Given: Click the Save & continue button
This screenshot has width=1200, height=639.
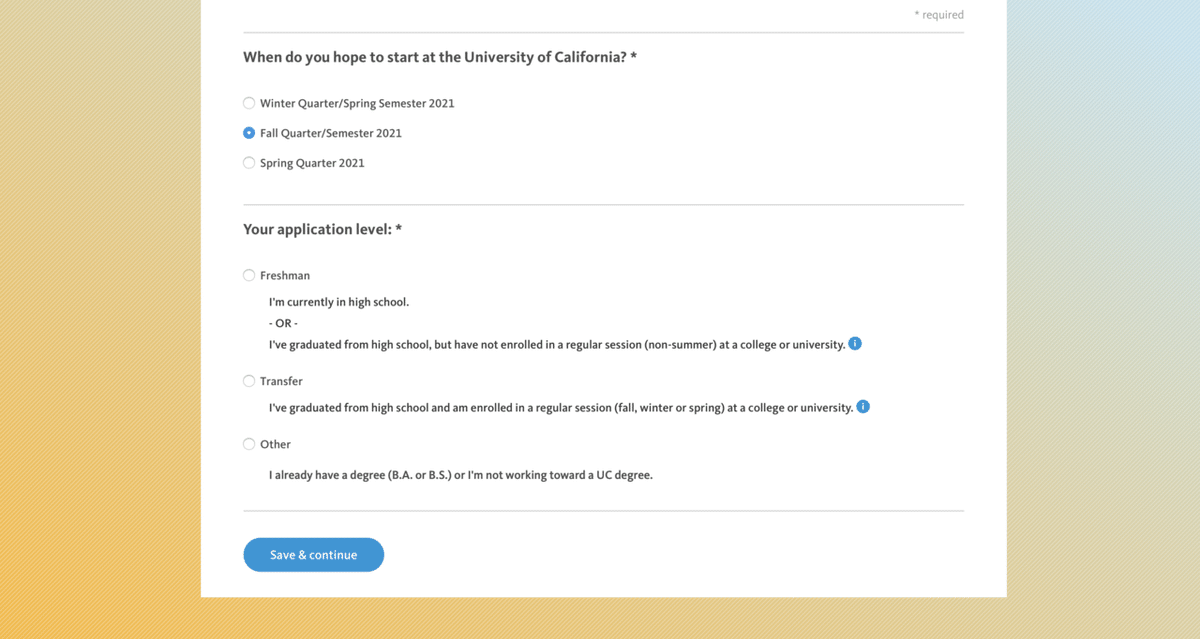Looking at the screenshot, I should point(313,555).
